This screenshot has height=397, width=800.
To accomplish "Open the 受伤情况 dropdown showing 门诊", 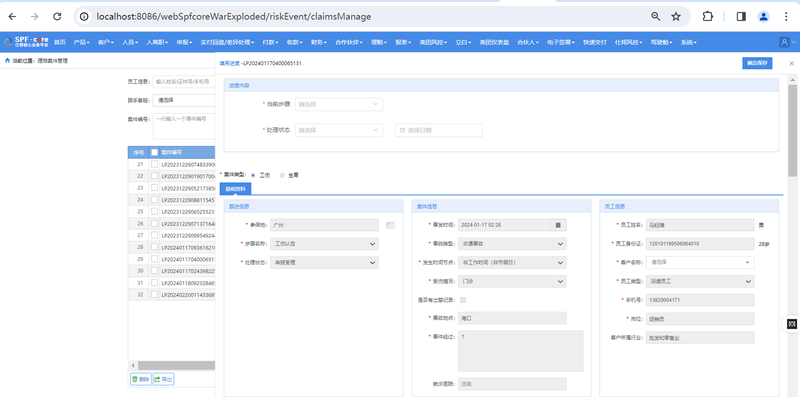I will pyautogui.click(x=512, y=281).
